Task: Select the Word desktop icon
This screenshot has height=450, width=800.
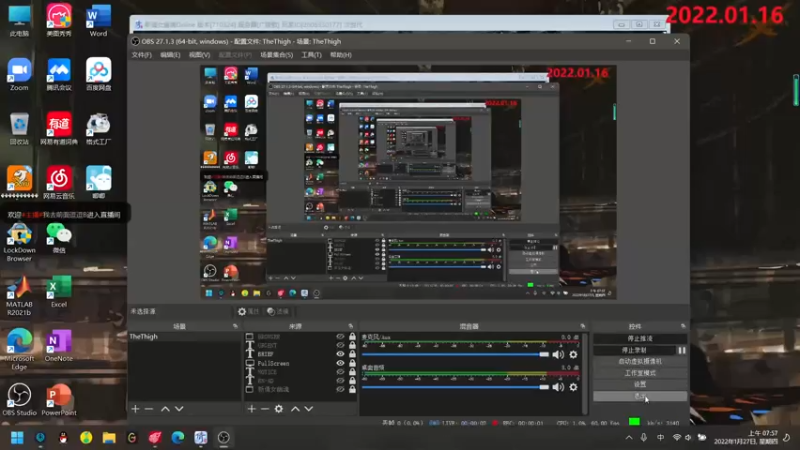Action: click(x=98, y=20)
